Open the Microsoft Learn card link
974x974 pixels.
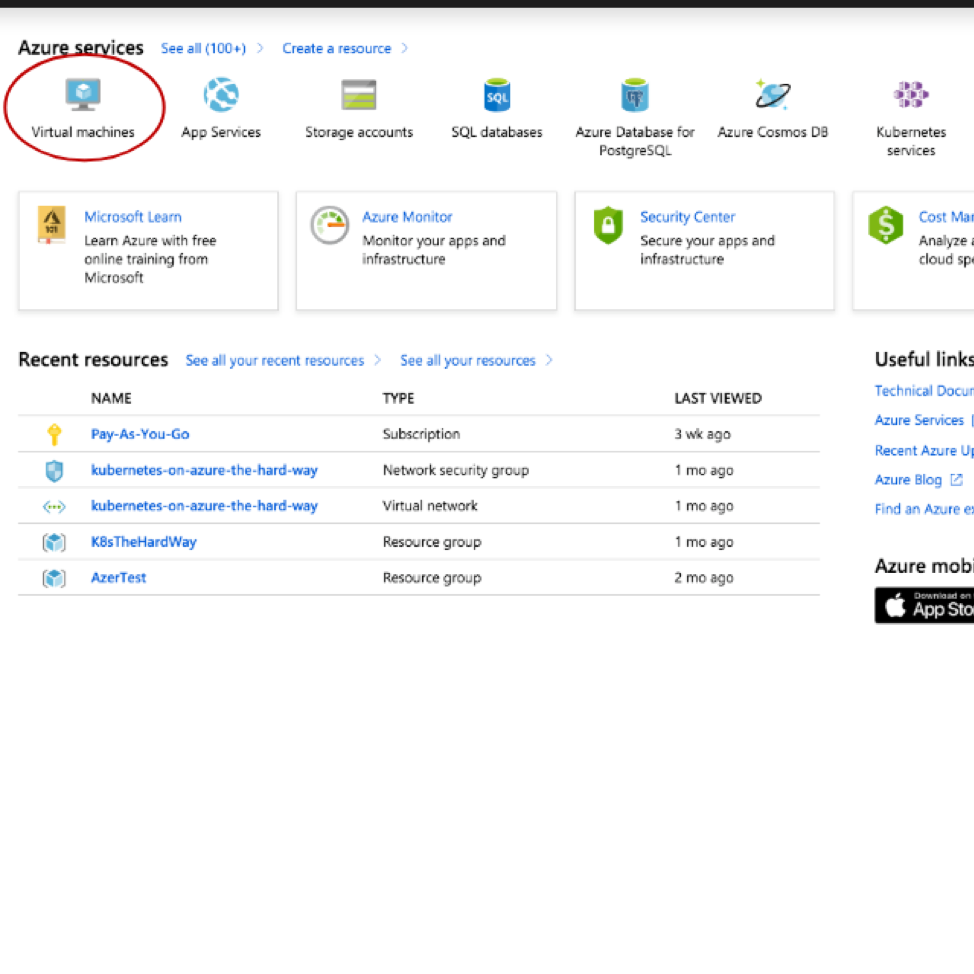(x=133, y=217)
